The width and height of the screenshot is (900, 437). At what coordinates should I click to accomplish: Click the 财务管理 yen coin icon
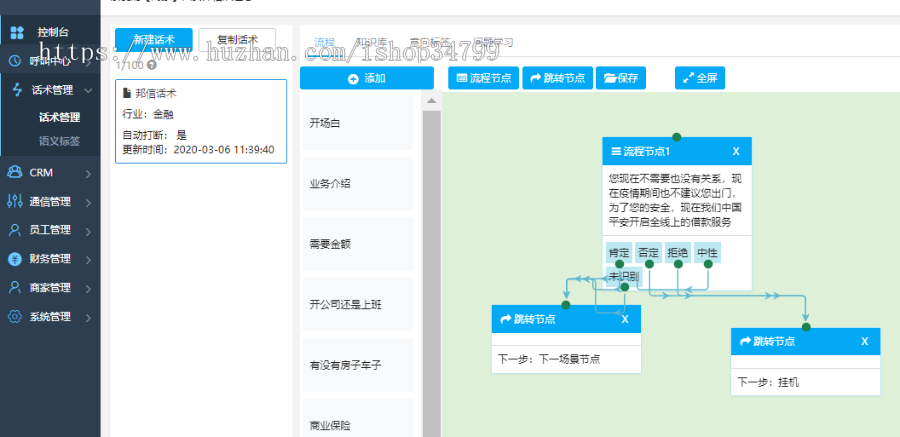15,259
